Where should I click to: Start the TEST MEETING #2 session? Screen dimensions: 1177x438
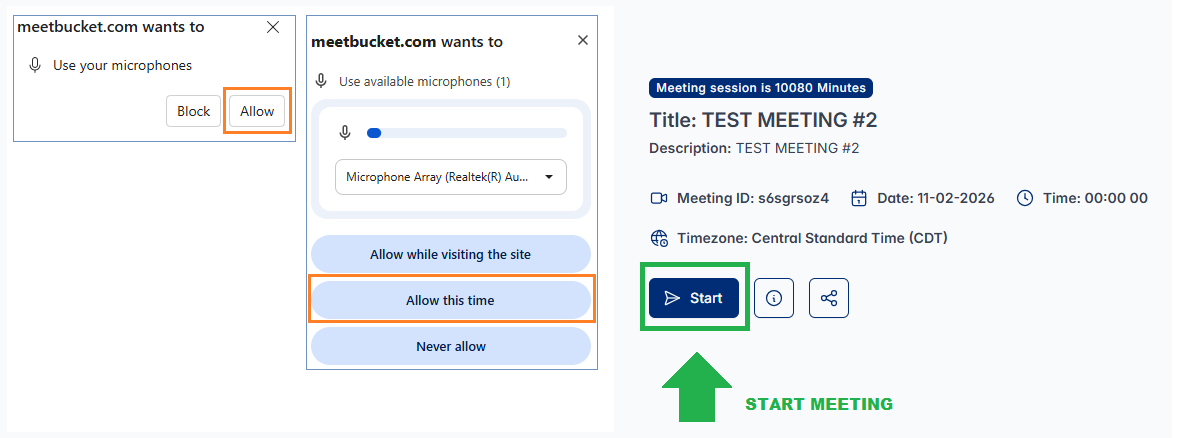[694, 298]
